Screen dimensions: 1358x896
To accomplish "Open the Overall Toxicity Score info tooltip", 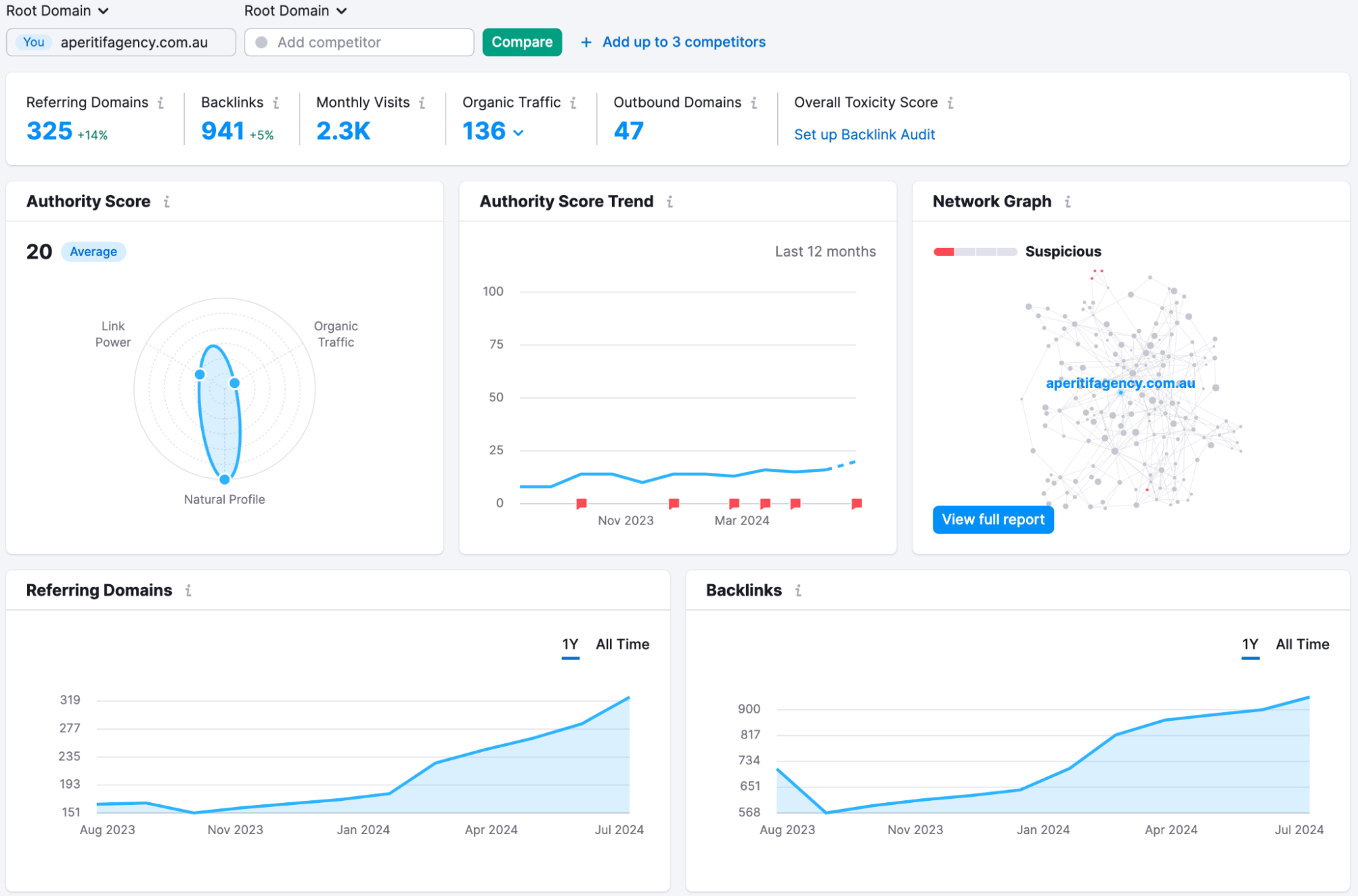I will click(x=951, y=103).
